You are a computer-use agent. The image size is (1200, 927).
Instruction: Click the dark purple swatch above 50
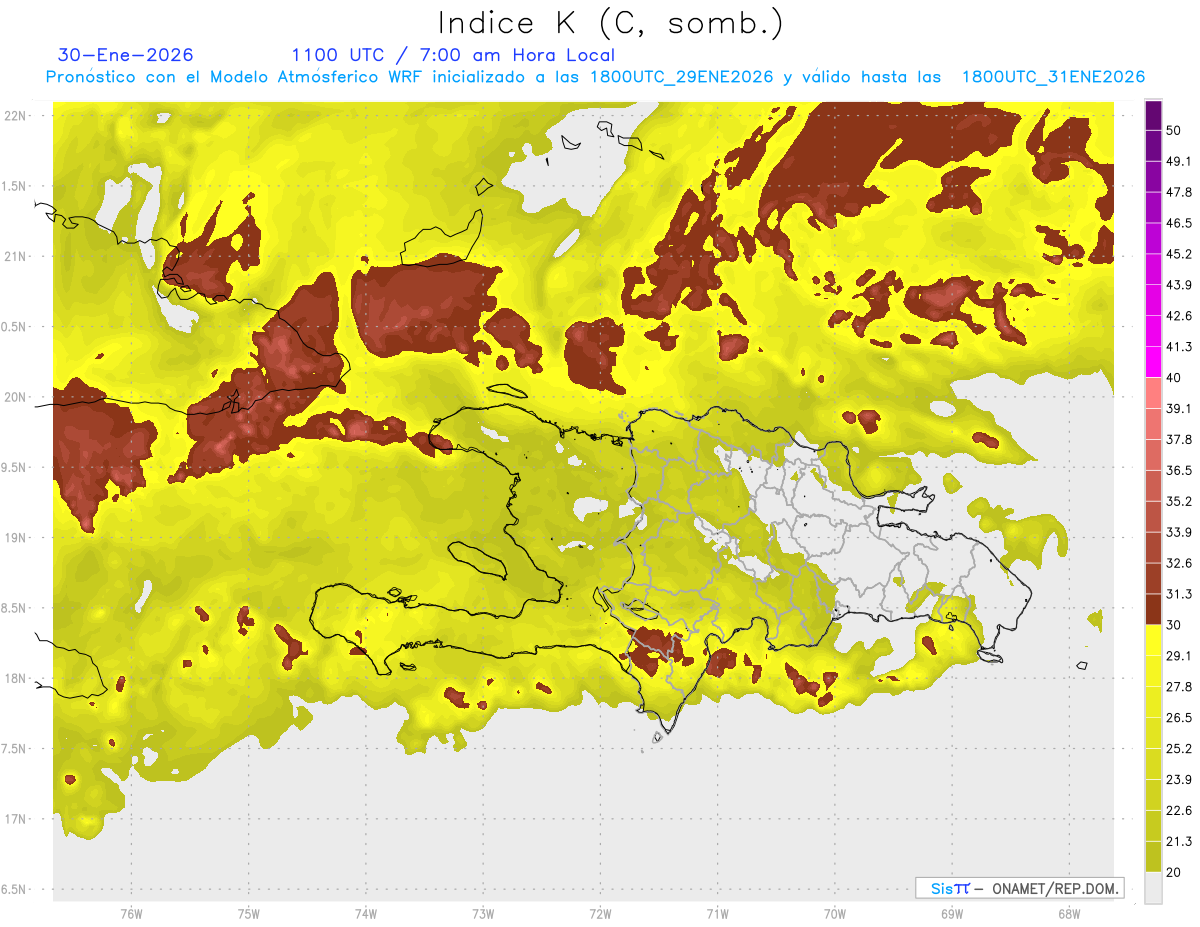[1153, 115]
